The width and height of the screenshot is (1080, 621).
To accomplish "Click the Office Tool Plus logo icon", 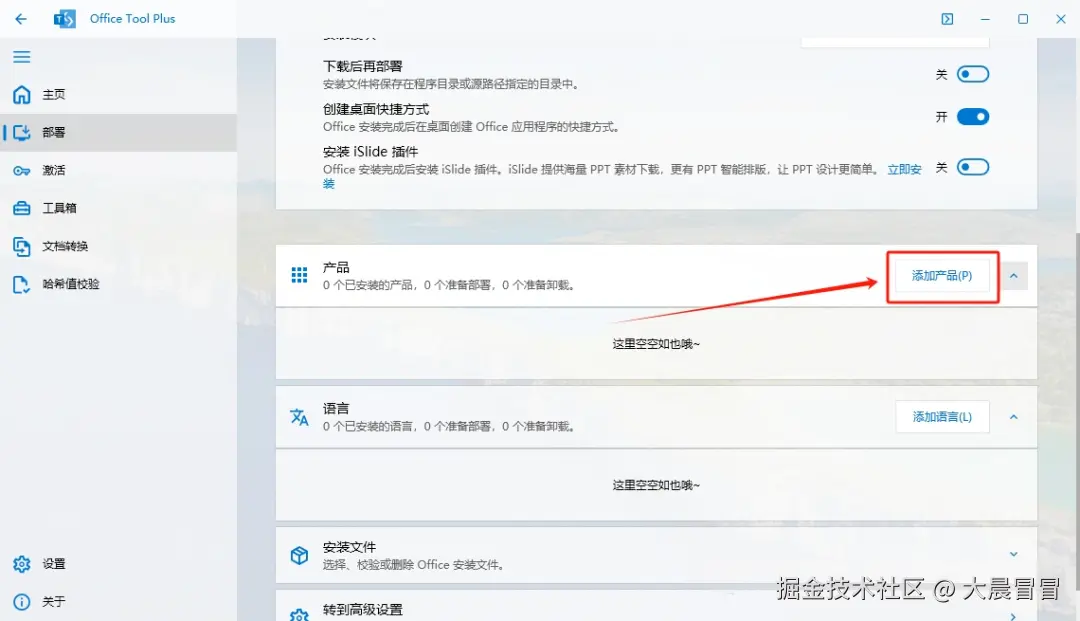I will click(x=65, y=19).
